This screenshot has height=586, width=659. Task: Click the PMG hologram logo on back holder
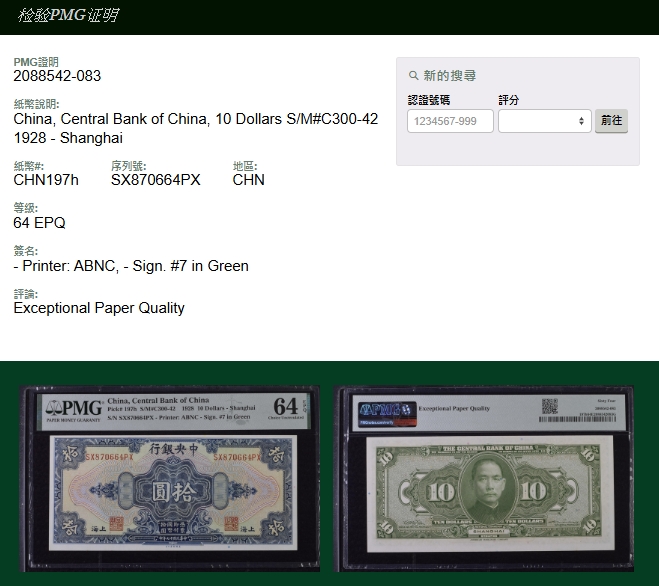click(x=387, y=414)
